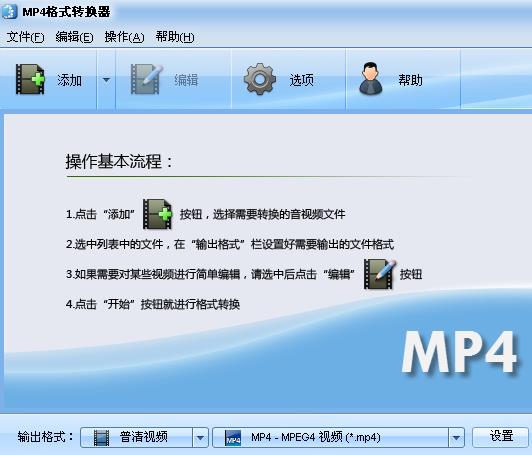The image size is (532, 455).
Task: Click the 添加 toolbar label
Action: pos(69,80)
